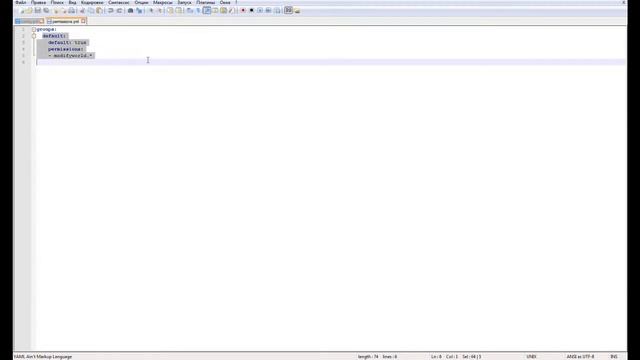640x360 pixels.
Task: Click the UNIX line-ending status field
Action: point(531,357)
